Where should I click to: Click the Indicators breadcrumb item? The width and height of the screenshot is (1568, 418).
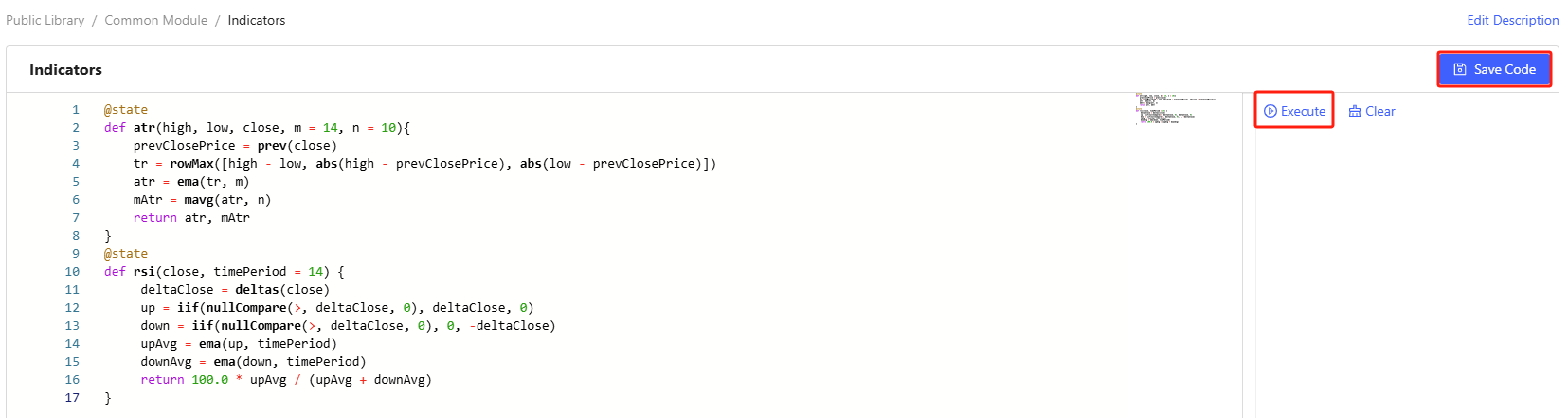point(256,20)
